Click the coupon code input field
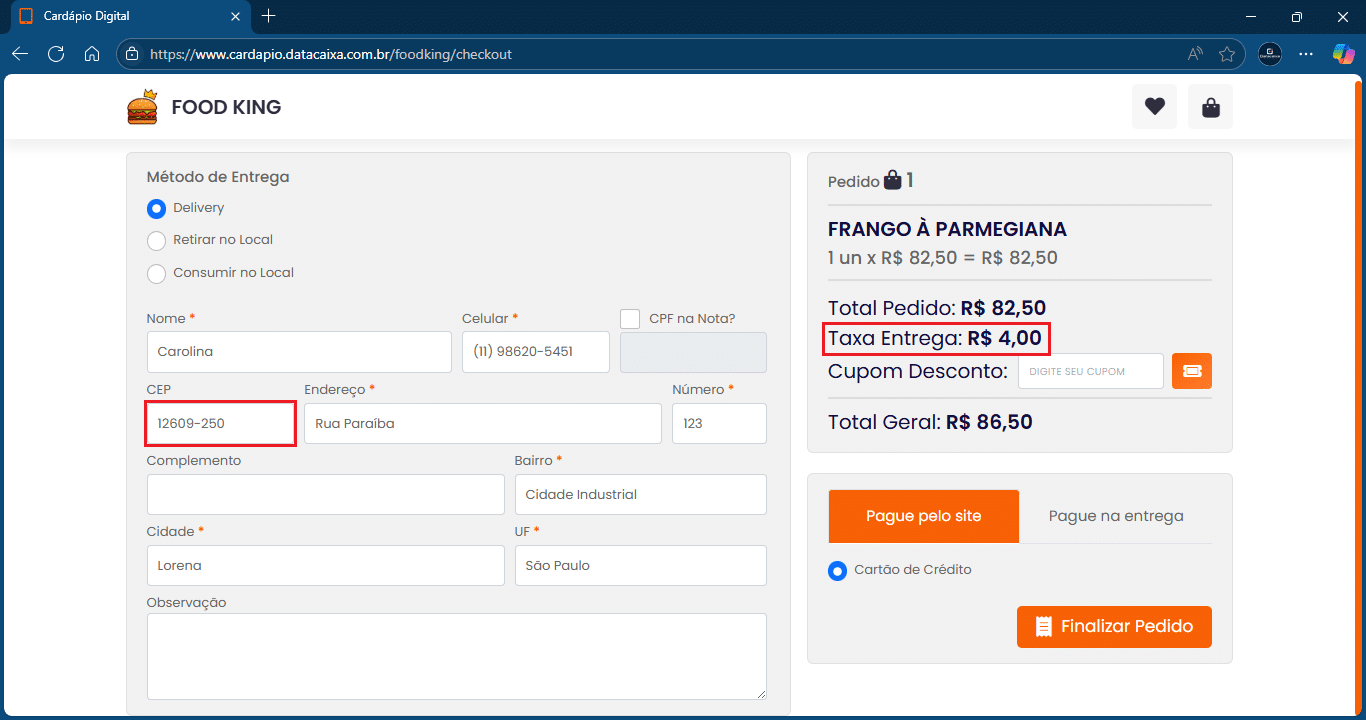 1090,371
